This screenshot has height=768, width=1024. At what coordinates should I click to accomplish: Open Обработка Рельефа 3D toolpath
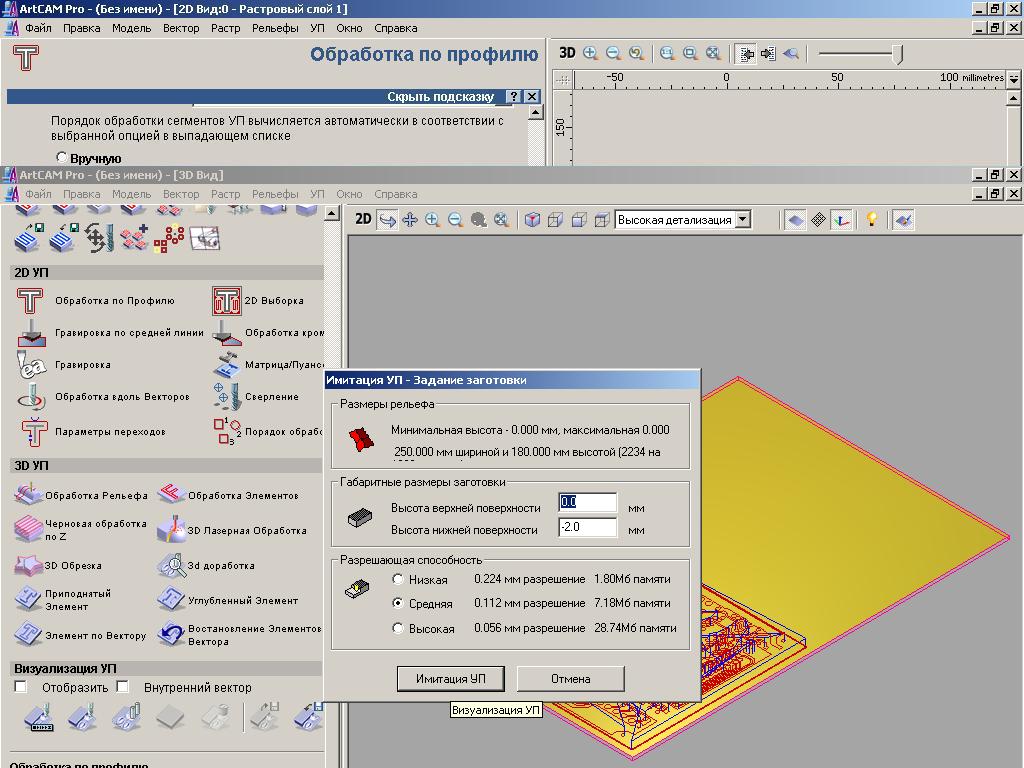click(27, 494)
